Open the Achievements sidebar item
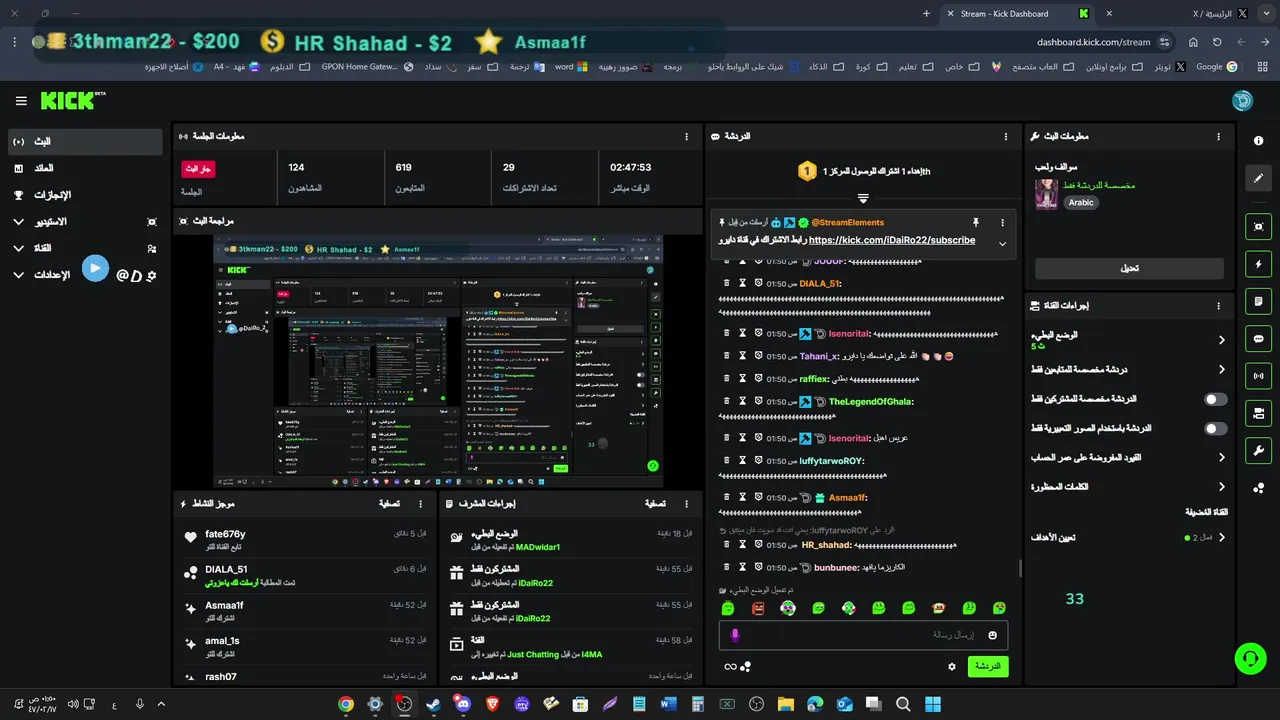1280x720 pixels. 85,195
